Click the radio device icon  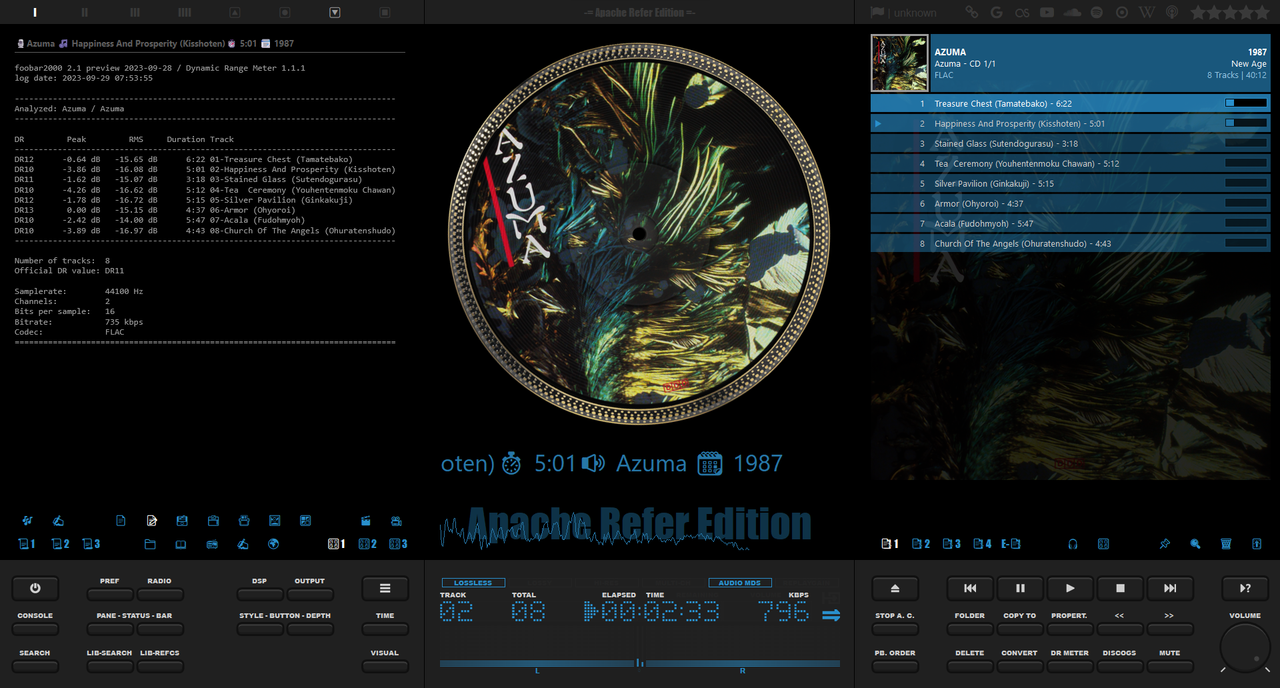[212, 544]
